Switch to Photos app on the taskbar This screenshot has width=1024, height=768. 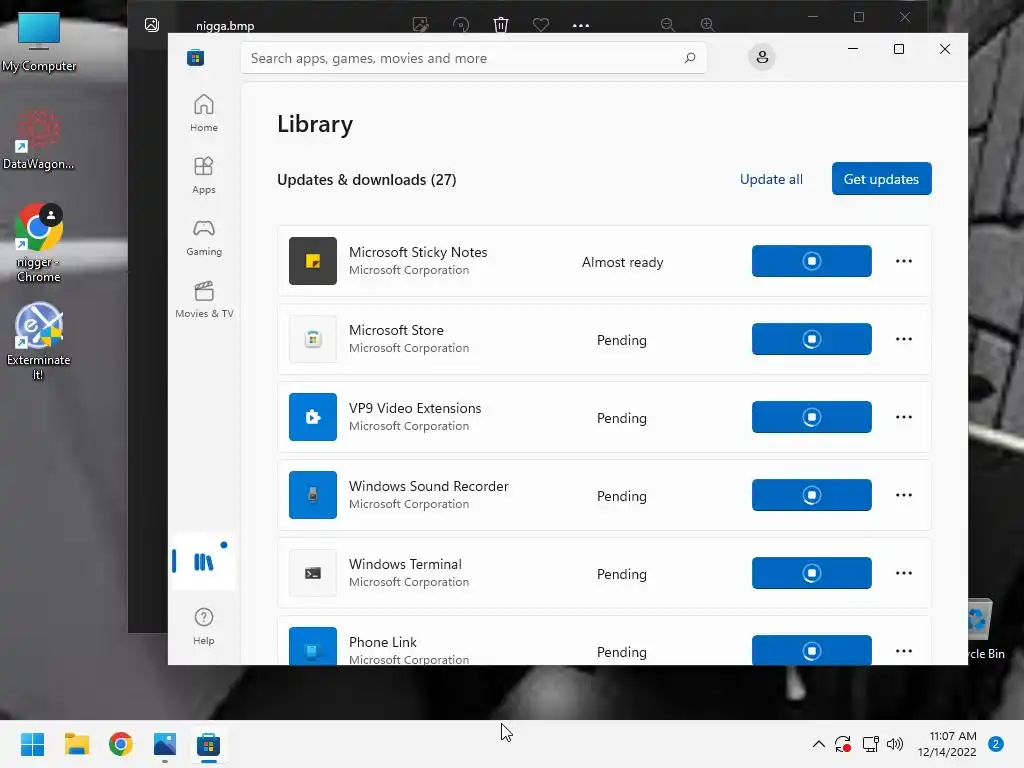[x=165, y=744]
